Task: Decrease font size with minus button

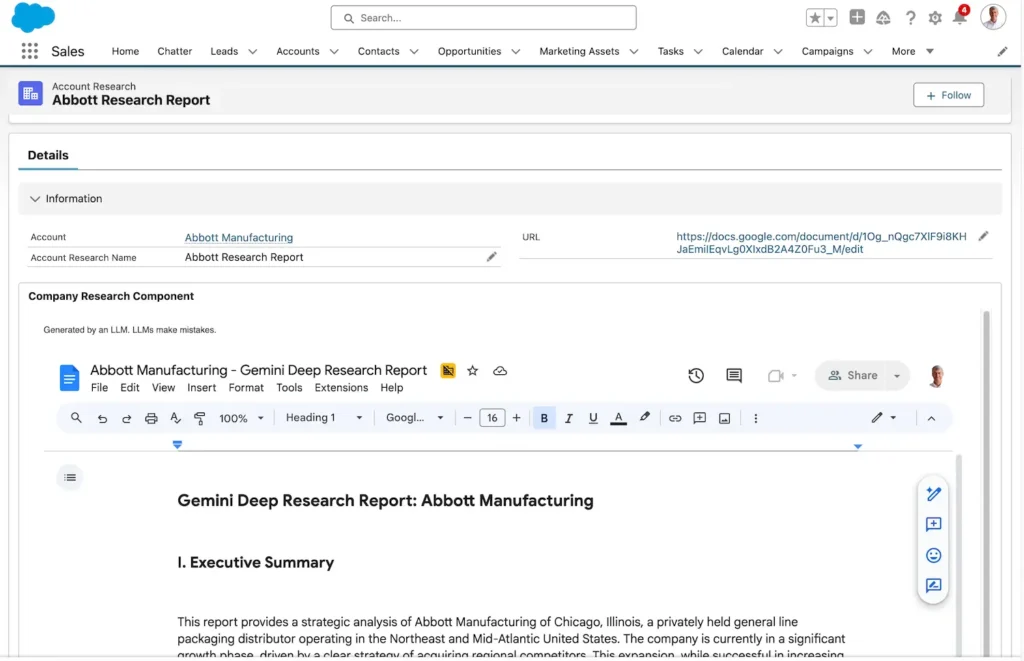Action: (467, 418)
